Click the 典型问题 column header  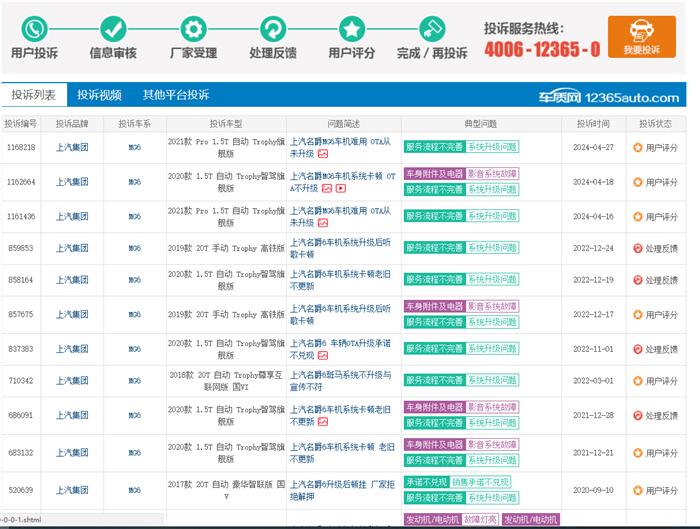[x=481, y=124]
